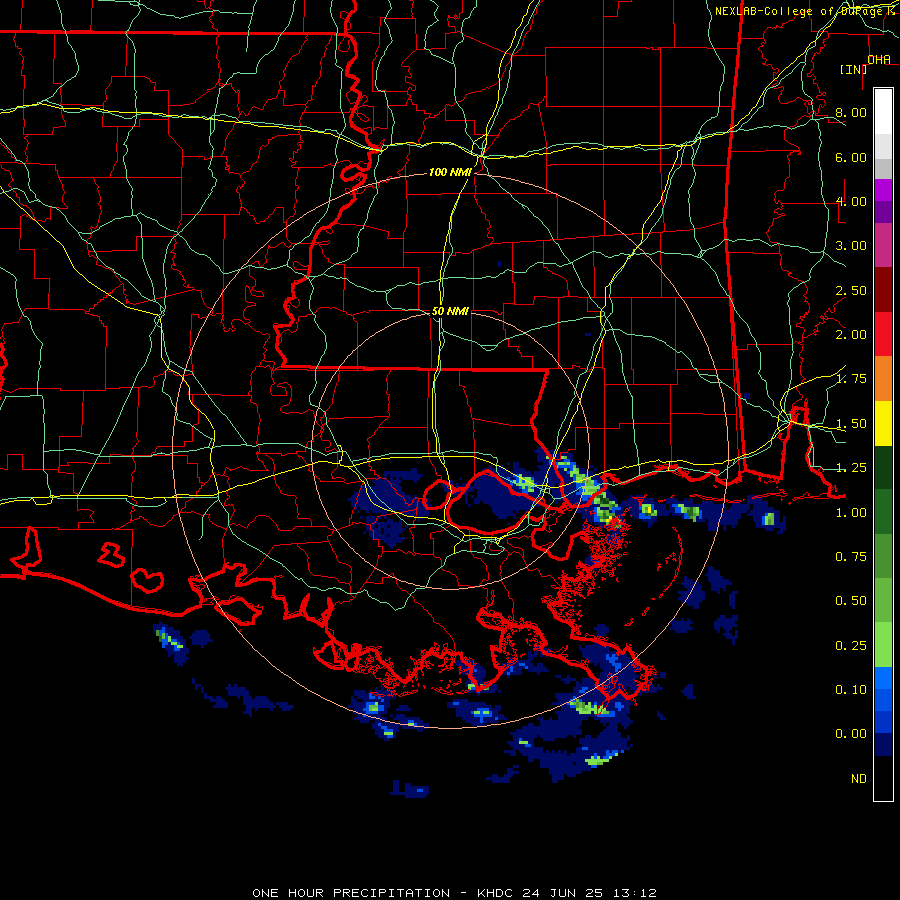Click the 1.00 legend value
This screenshot has height=900, width=900.
pos(851,513)
